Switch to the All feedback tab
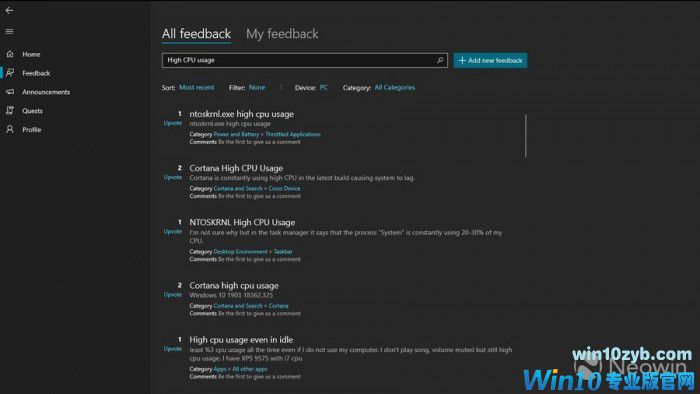Viewport: 700px width, 394px height. click(196, 33)
